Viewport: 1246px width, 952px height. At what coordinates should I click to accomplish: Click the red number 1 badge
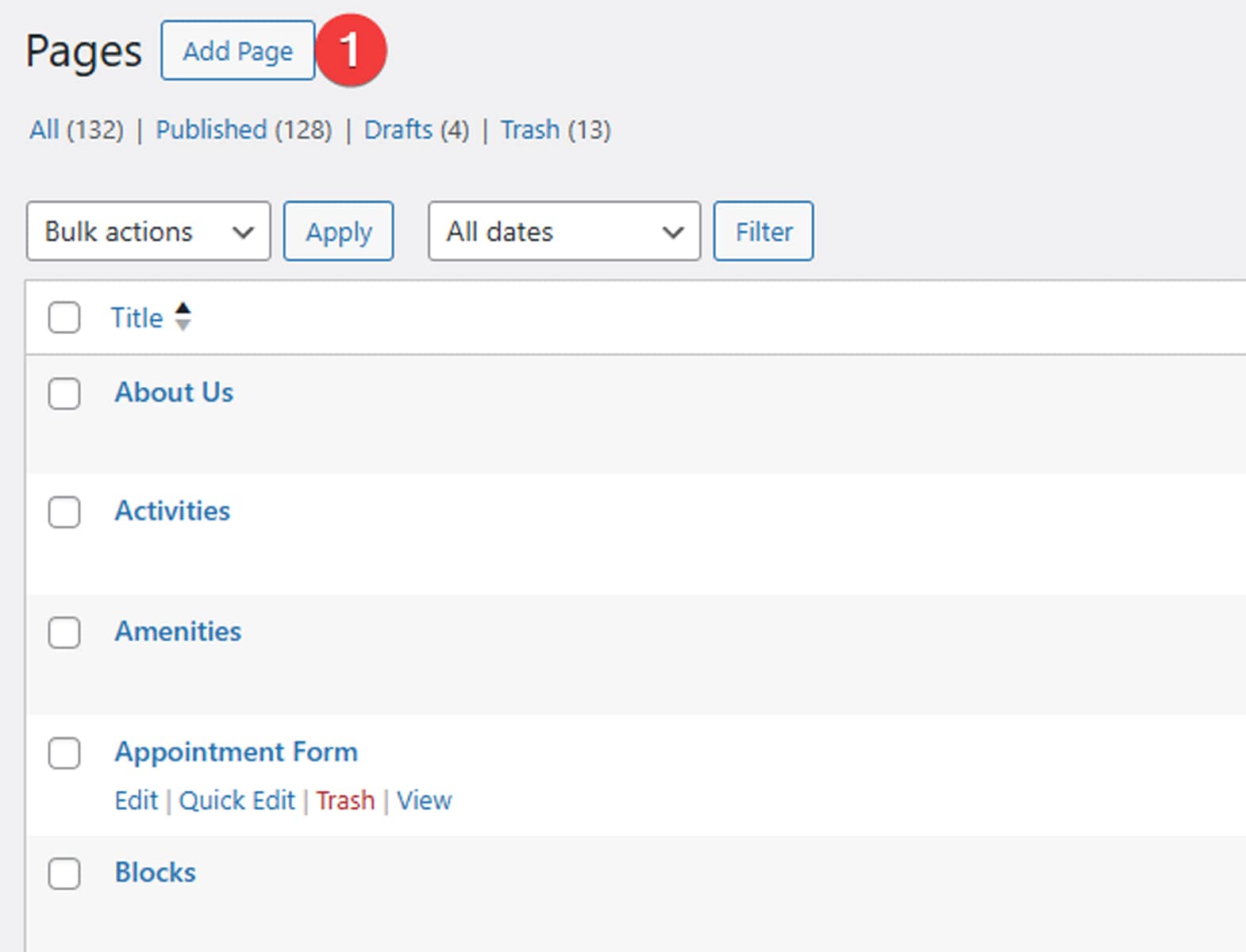351,50
